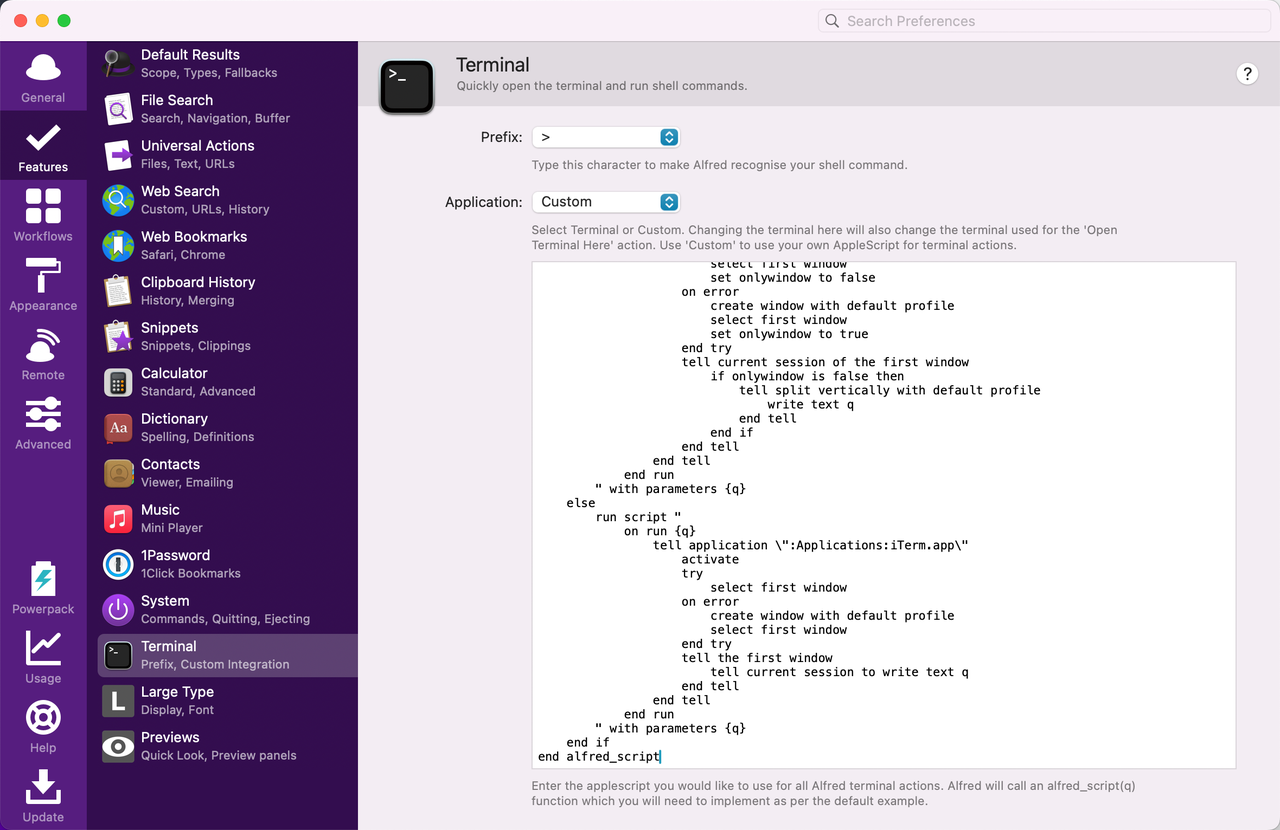1280x830 pixels.
Task: Open the Application dropdown set to Custom
Action: coord(606,202)
